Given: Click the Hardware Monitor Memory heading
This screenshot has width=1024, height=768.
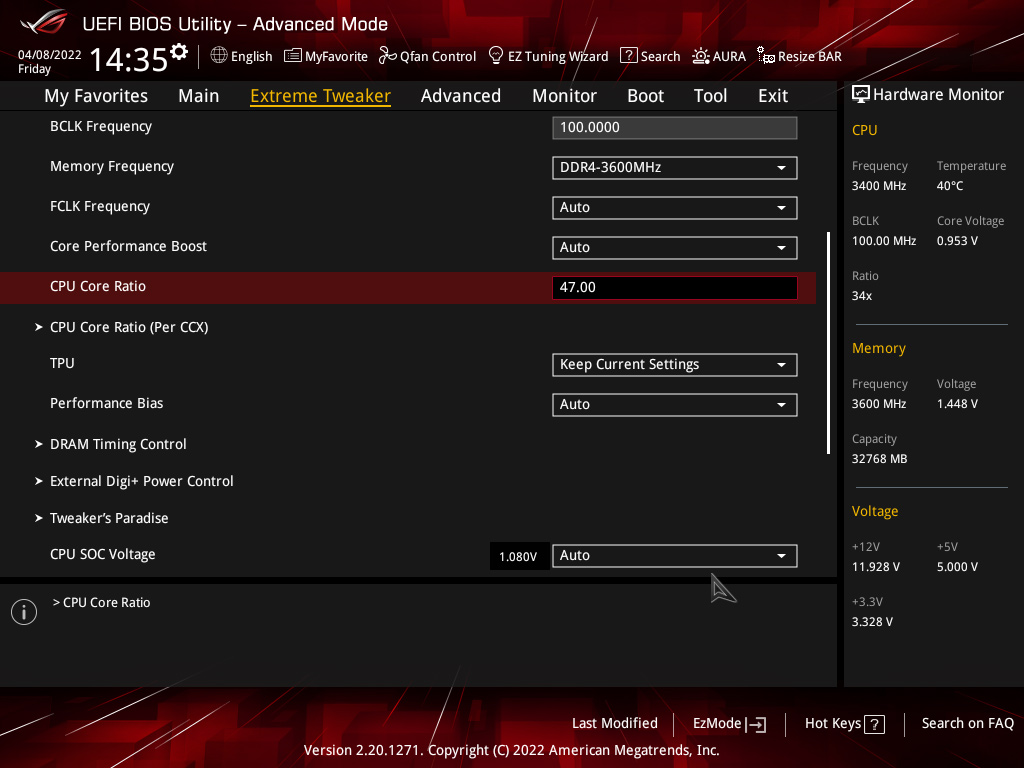Looking at the screenshot, I should click(878, 349).
